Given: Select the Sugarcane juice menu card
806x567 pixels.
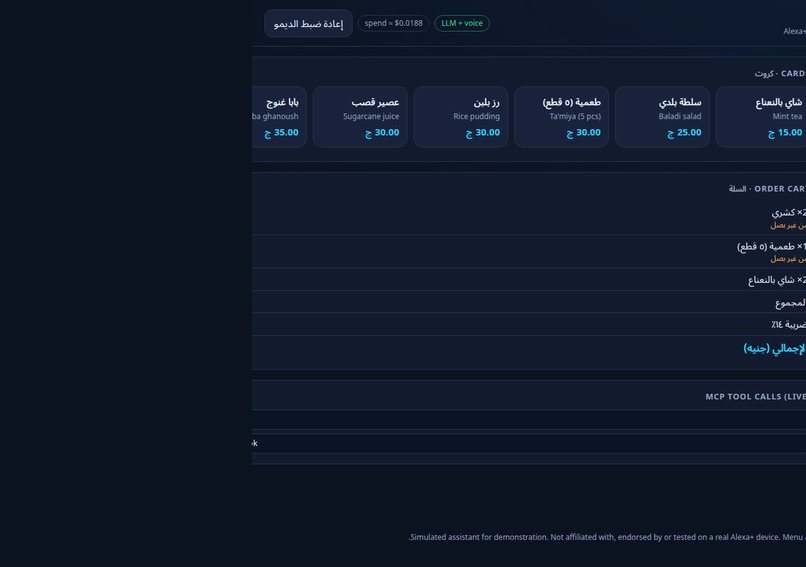Looking at the screenshot, I should coord(360,117).
